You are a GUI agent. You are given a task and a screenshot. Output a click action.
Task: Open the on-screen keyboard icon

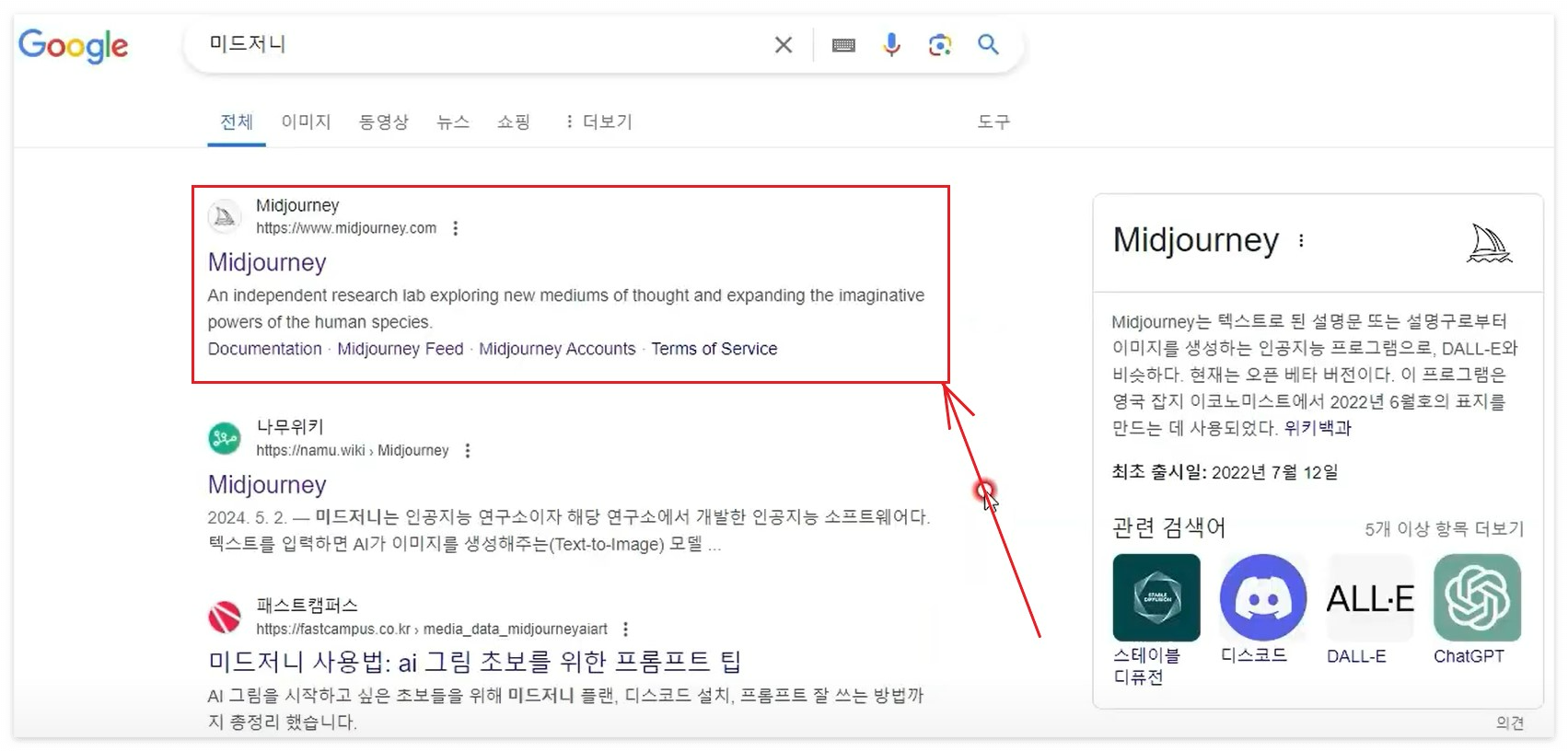point(843,45)
